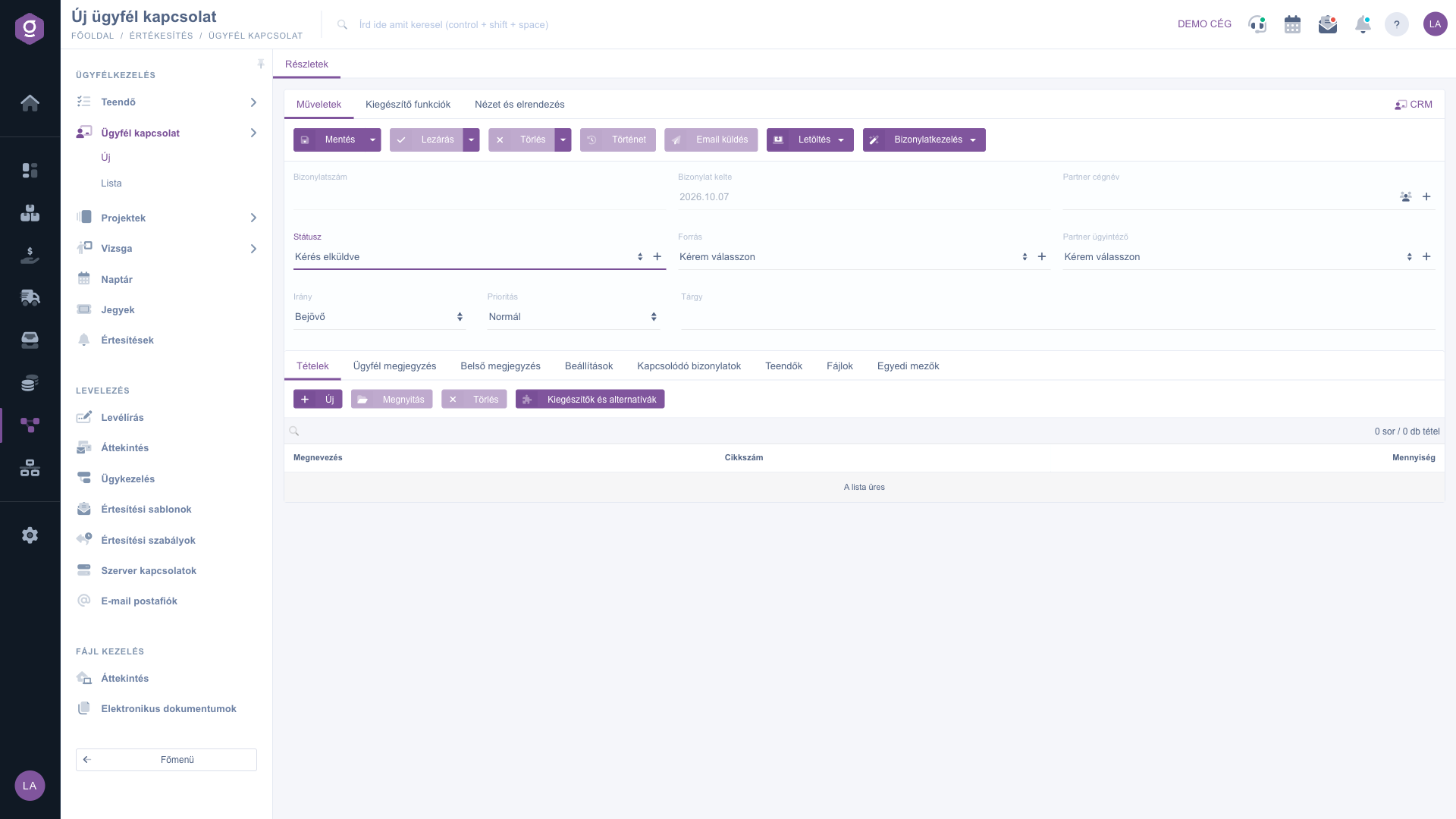Click the Letöltés button
The image size is (1456, 819).
[x=810, y=140]
